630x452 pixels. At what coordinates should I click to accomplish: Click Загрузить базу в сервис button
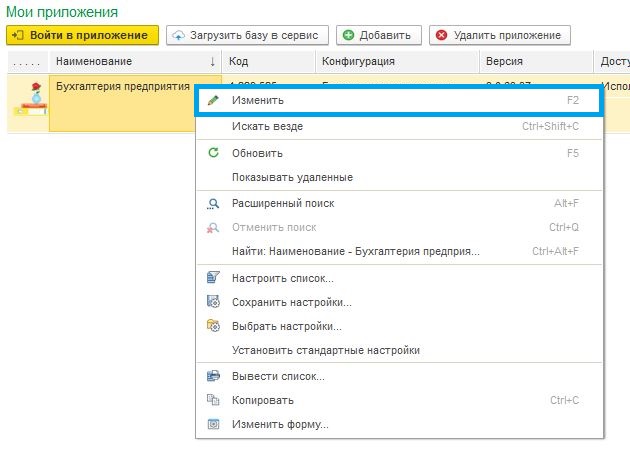click(247, 35)
